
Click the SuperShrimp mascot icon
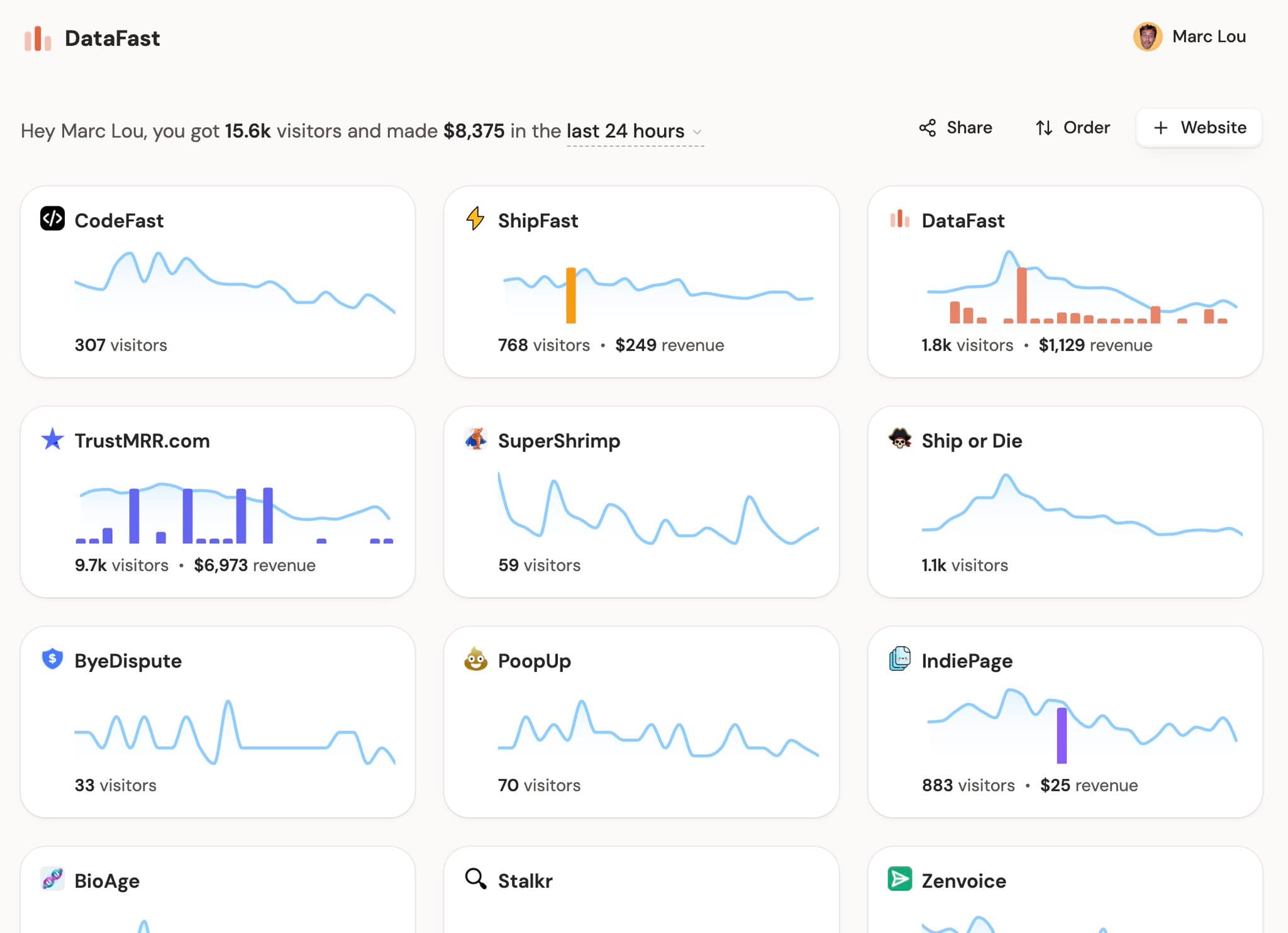tap(476, 439)
